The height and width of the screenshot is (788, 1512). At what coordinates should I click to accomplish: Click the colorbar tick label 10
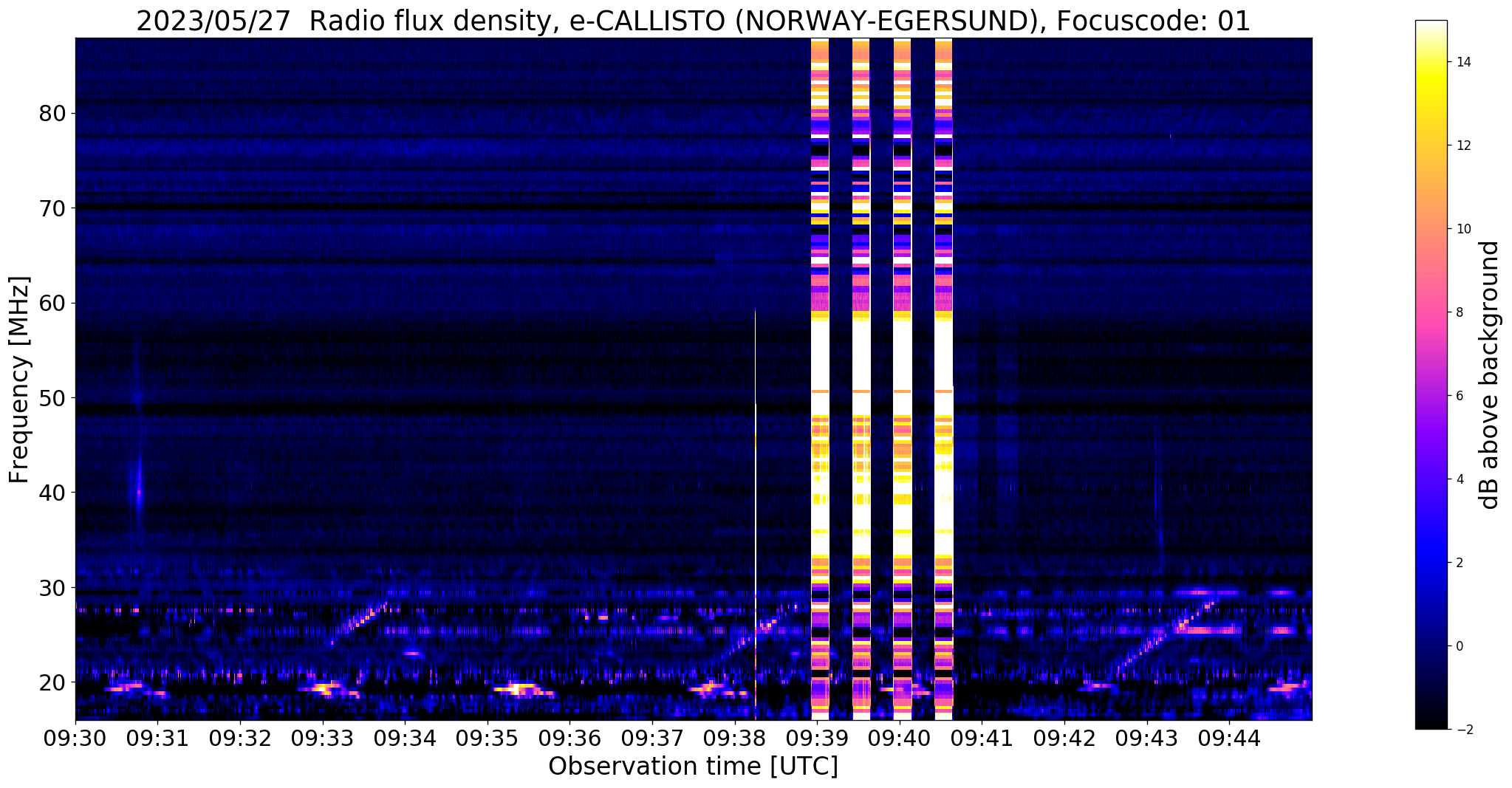(1463, 229)
